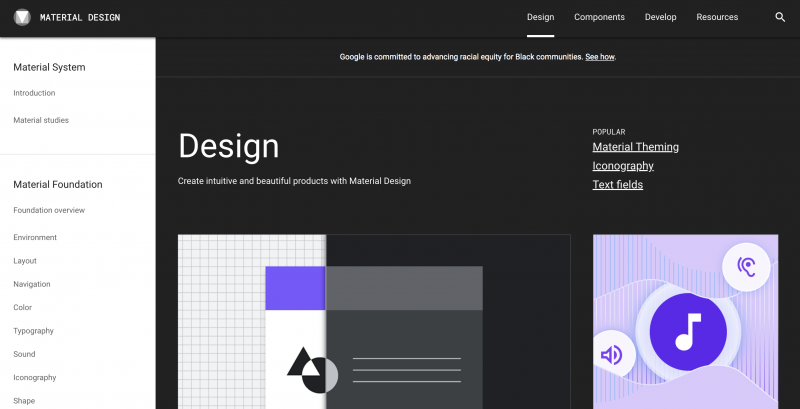Screen dimensions: 800x409
Task: Open Color in the sidebar
Action: coord(22,308)
